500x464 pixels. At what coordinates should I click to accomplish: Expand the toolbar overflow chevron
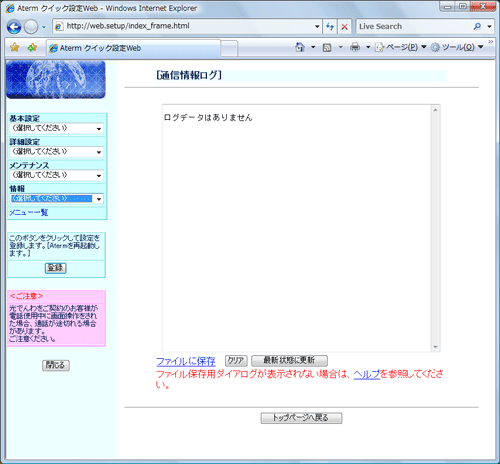tap(491, 42)
